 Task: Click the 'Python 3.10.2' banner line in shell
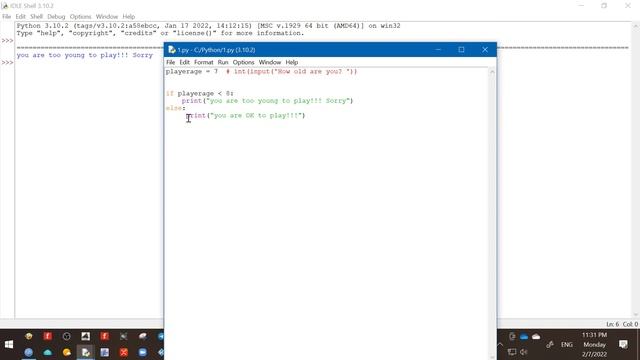pos(208,26)
